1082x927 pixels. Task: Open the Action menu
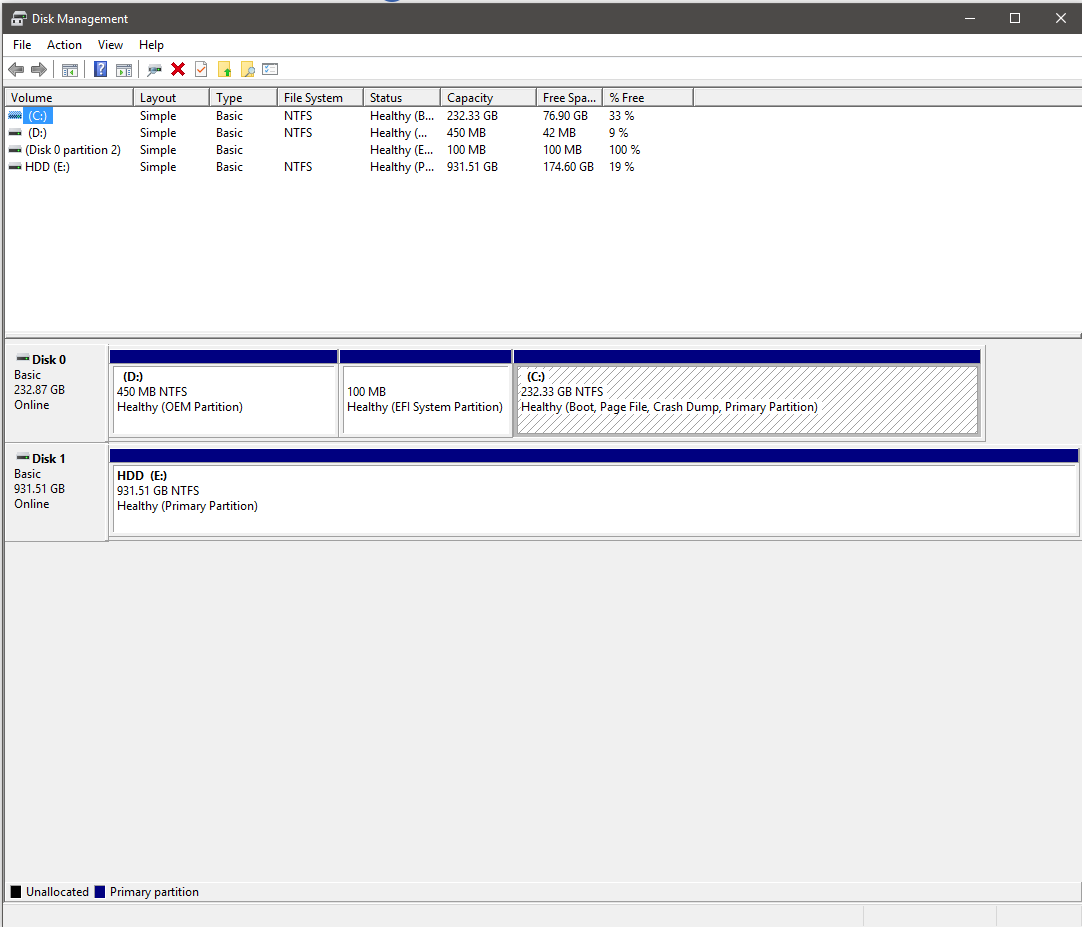pyautogui.click(x=64, y=44)
